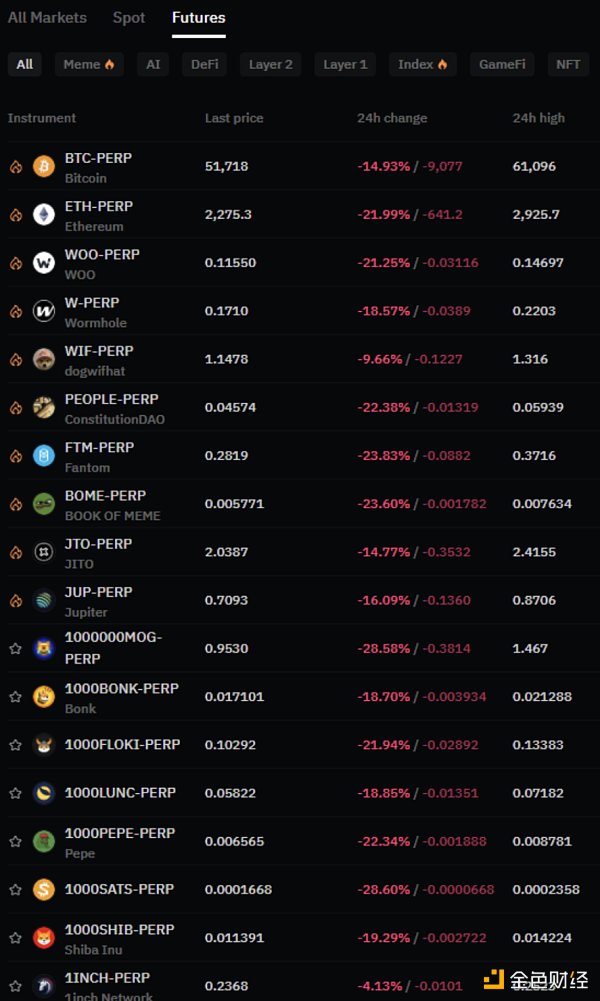600x1001 pixels.
Task: Filter by the Meme category
Action: [89, 64]
